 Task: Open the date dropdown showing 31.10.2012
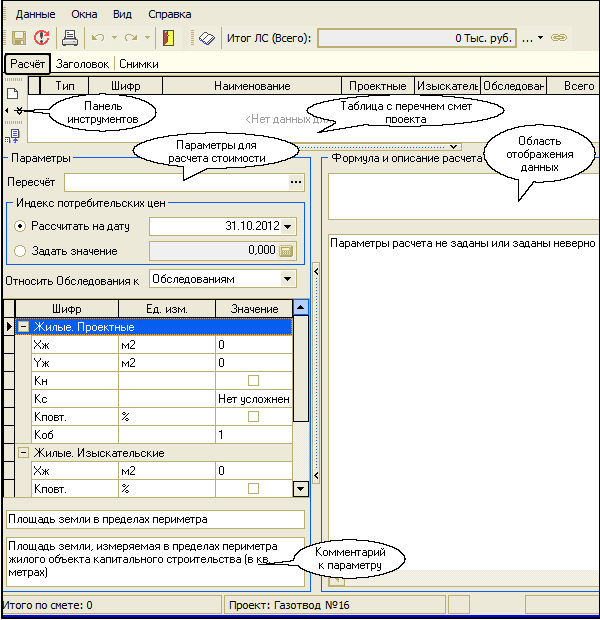[288, 227]
